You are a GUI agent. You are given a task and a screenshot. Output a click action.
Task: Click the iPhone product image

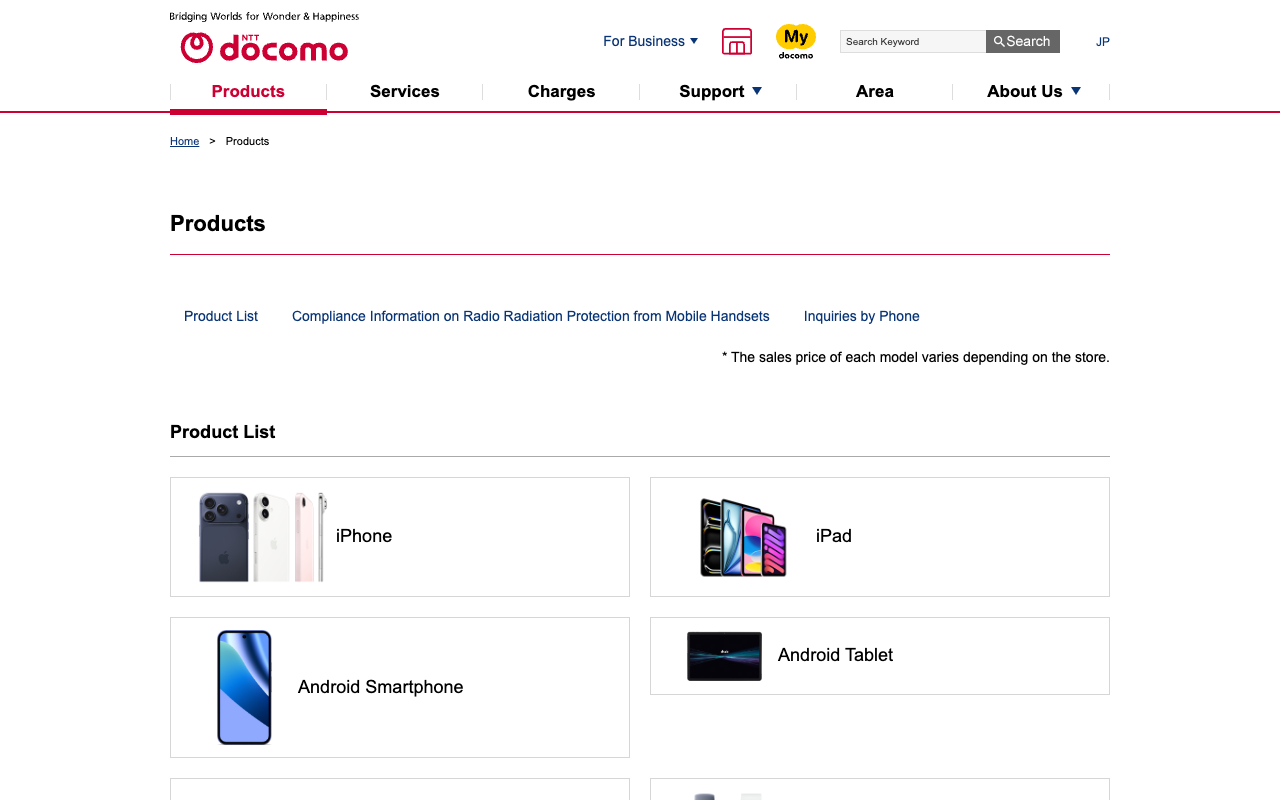coord(262,537)
